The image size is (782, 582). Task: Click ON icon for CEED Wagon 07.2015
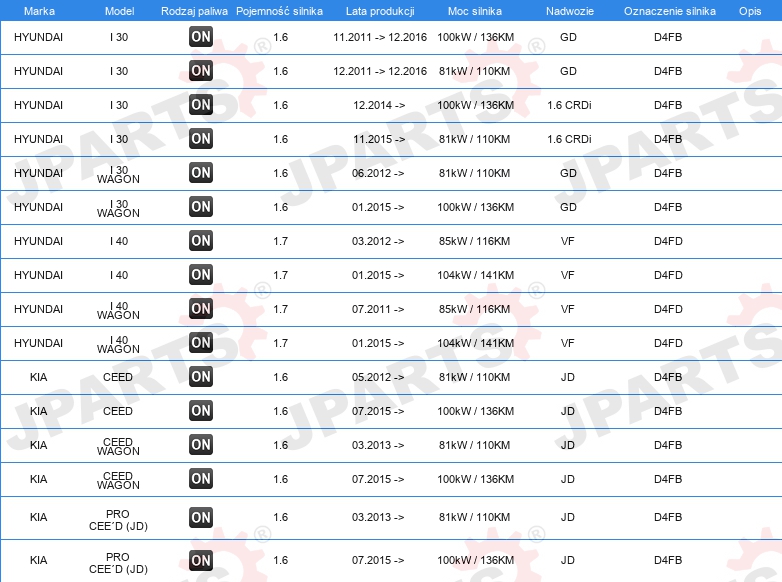coord(201,479)
